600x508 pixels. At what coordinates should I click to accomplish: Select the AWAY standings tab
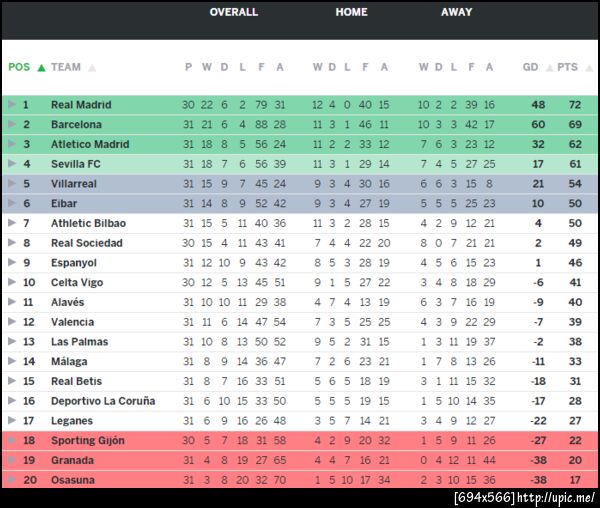click(457, 12)
